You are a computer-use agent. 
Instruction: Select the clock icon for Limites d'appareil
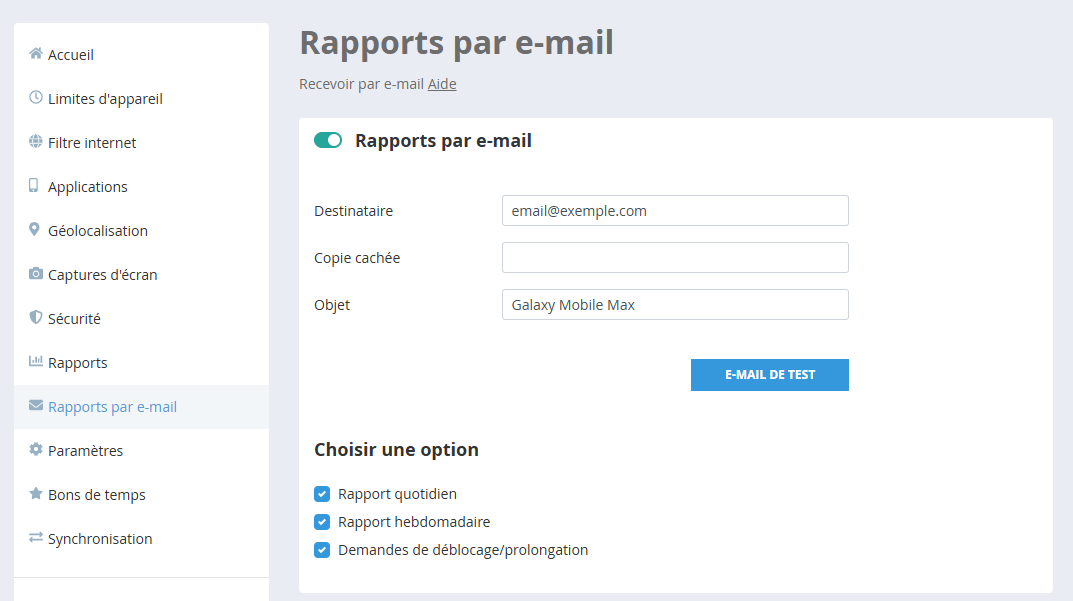(34, 98)
